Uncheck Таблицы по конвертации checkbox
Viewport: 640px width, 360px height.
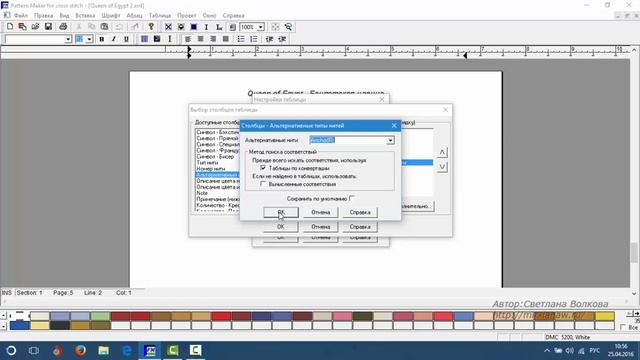(263, 168)
